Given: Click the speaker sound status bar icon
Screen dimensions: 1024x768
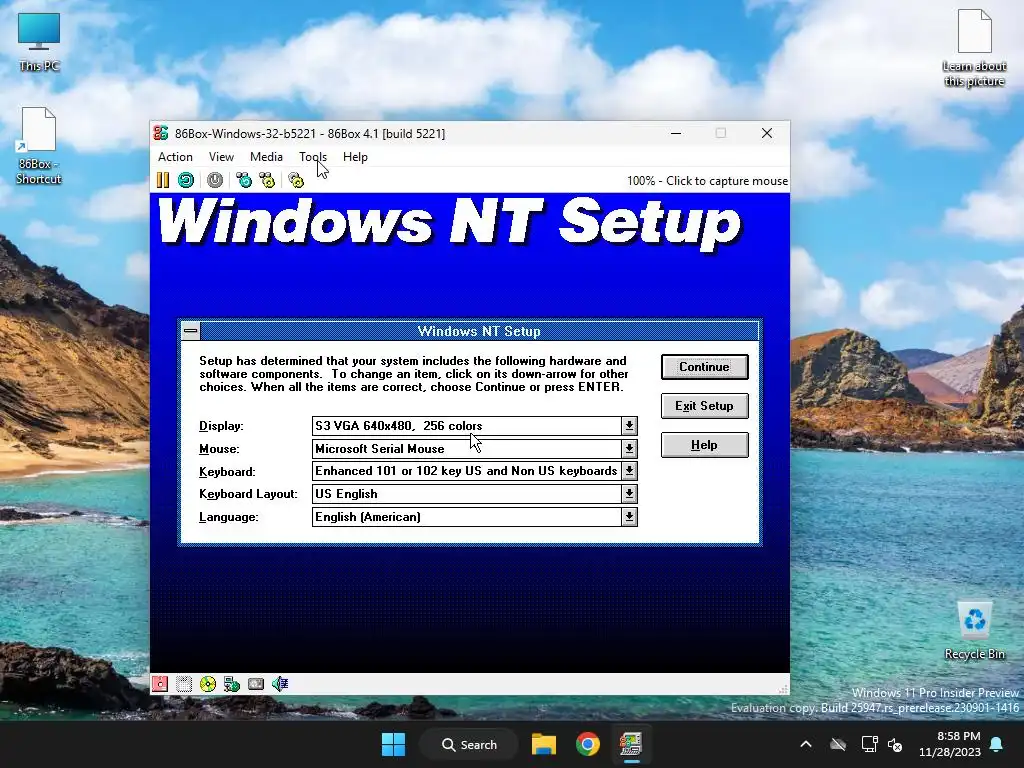Looking at the screenshot, I should [x=280, y=684].
